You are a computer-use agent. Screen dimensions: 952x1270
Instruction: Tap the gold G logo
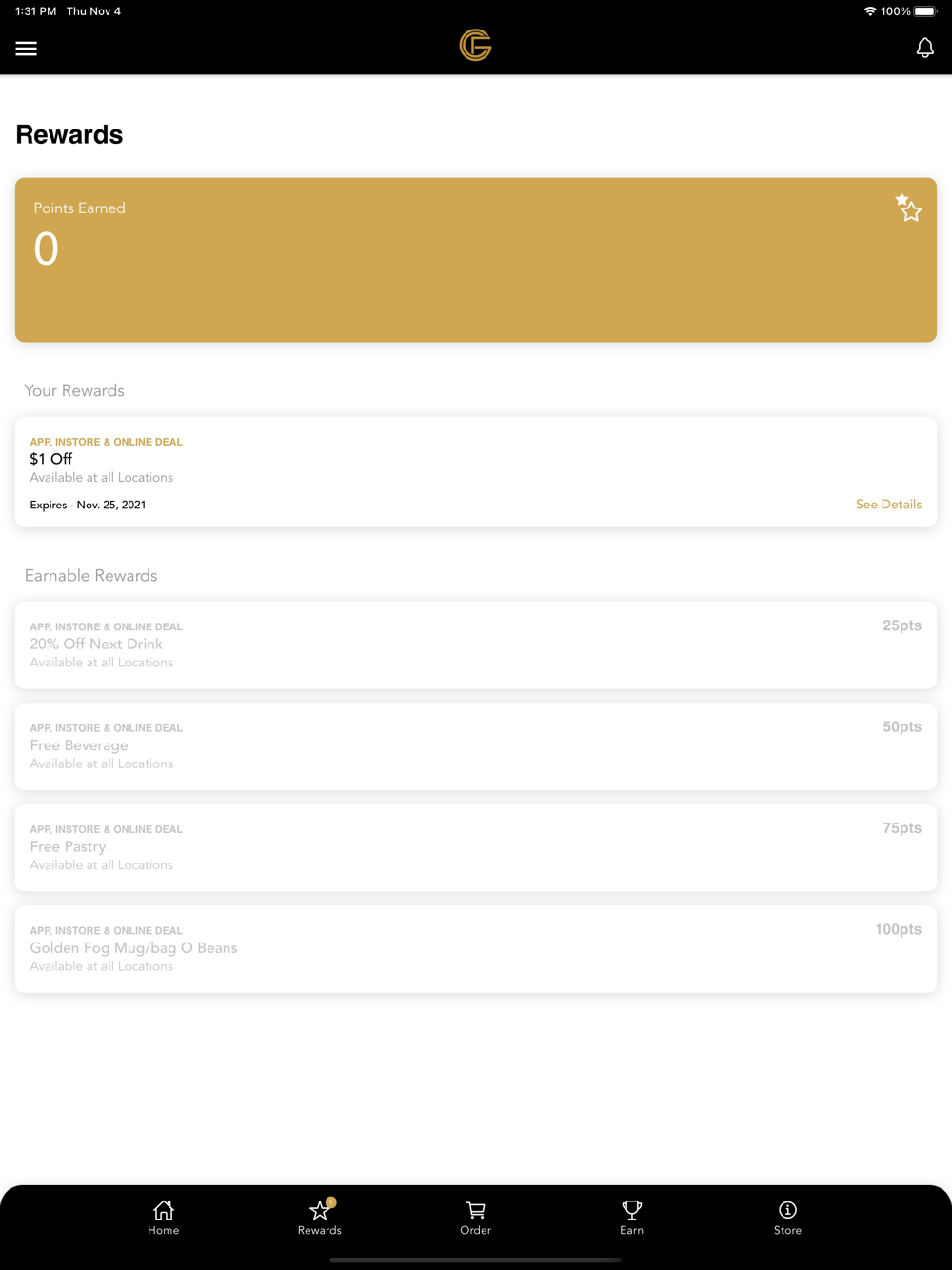(x=475, y=45)
